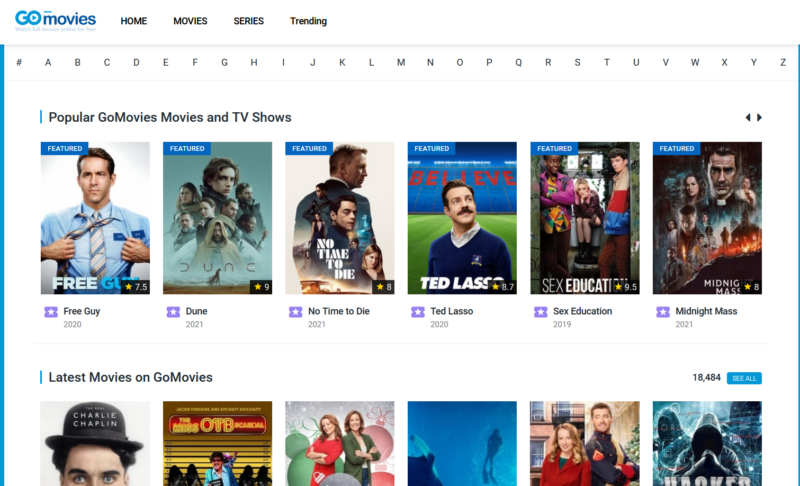
Task: Open the HOME menu item
Action: point(134,21)
